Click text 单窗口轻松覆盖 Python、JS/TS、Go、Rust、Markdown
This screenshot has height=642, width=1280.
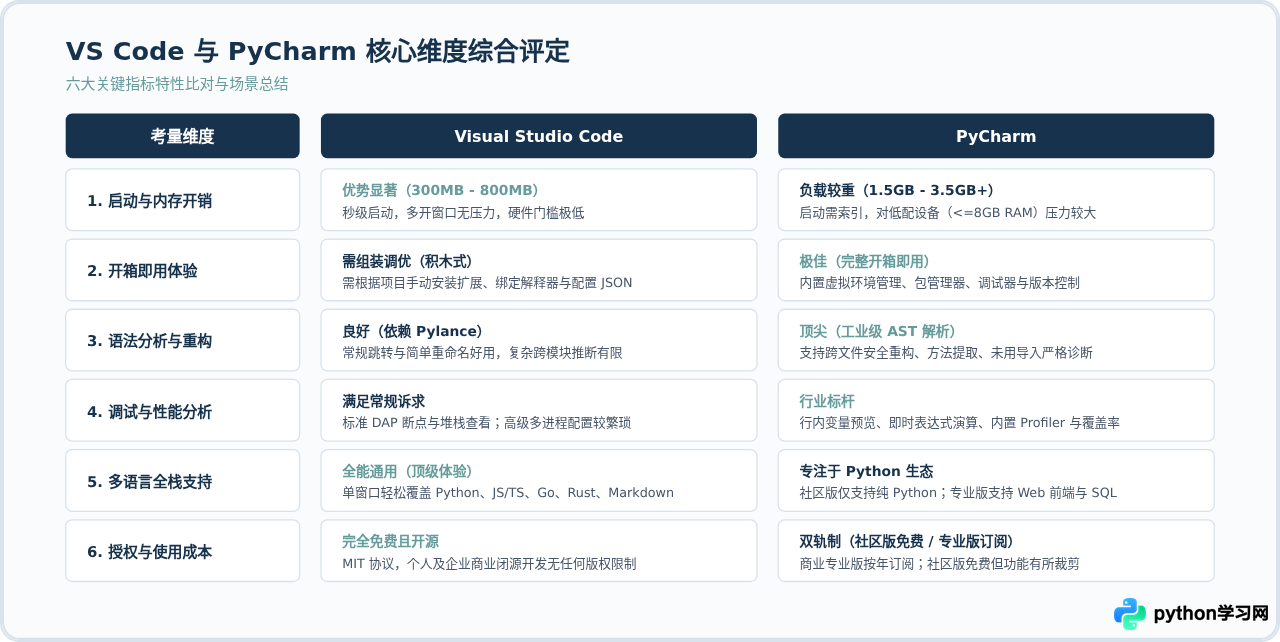[x=508, y=493]
